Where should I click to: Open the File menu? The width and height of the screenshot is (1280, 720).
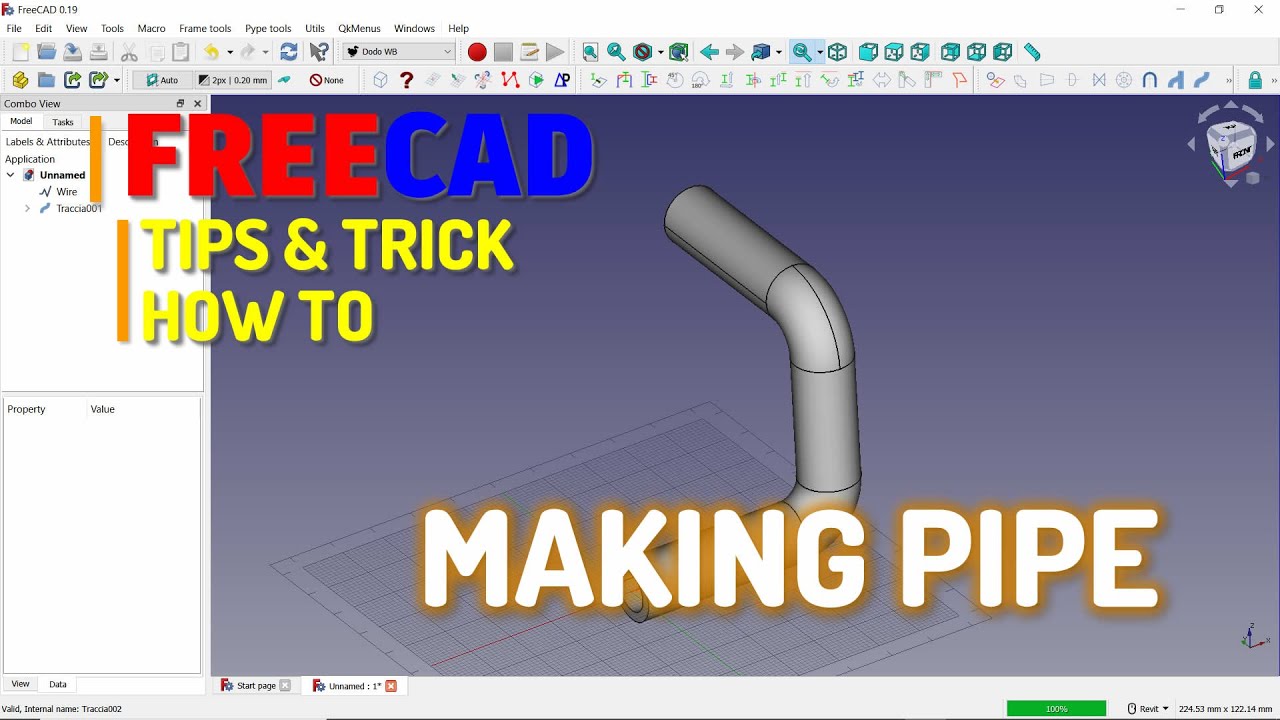[x=14, y=28]
